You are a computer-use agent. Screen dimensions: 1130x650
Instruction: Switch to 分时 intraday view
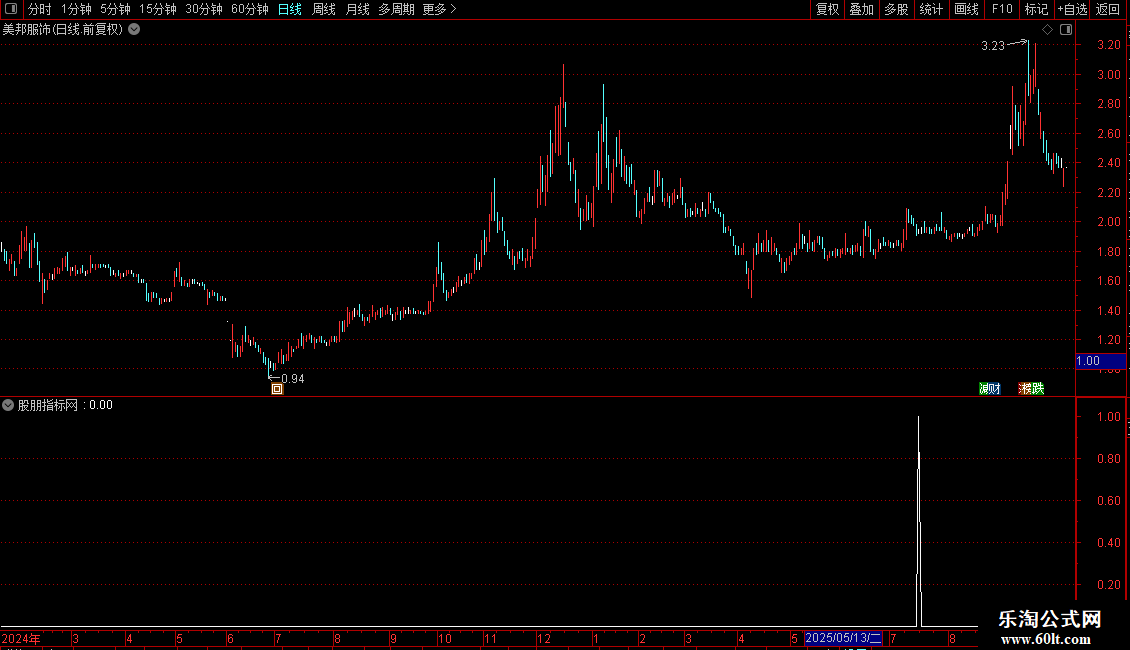[x=40, y=9]
